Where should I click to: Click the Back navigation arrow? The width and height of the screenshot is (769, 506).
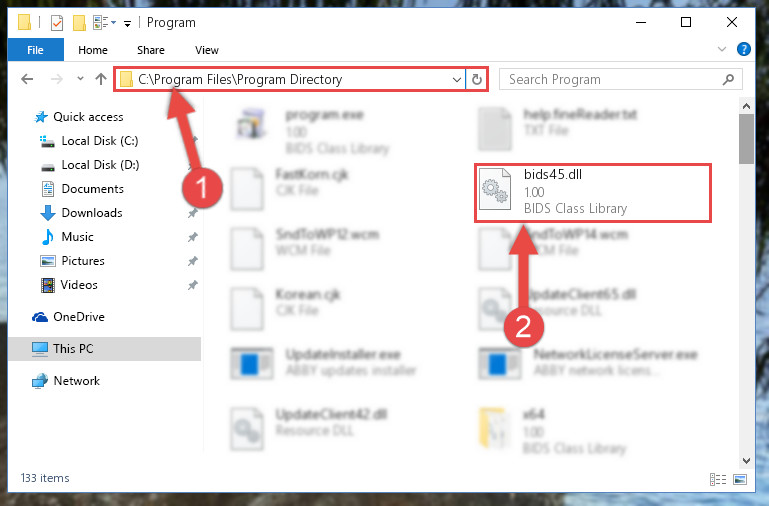click(x=27, y=79)
